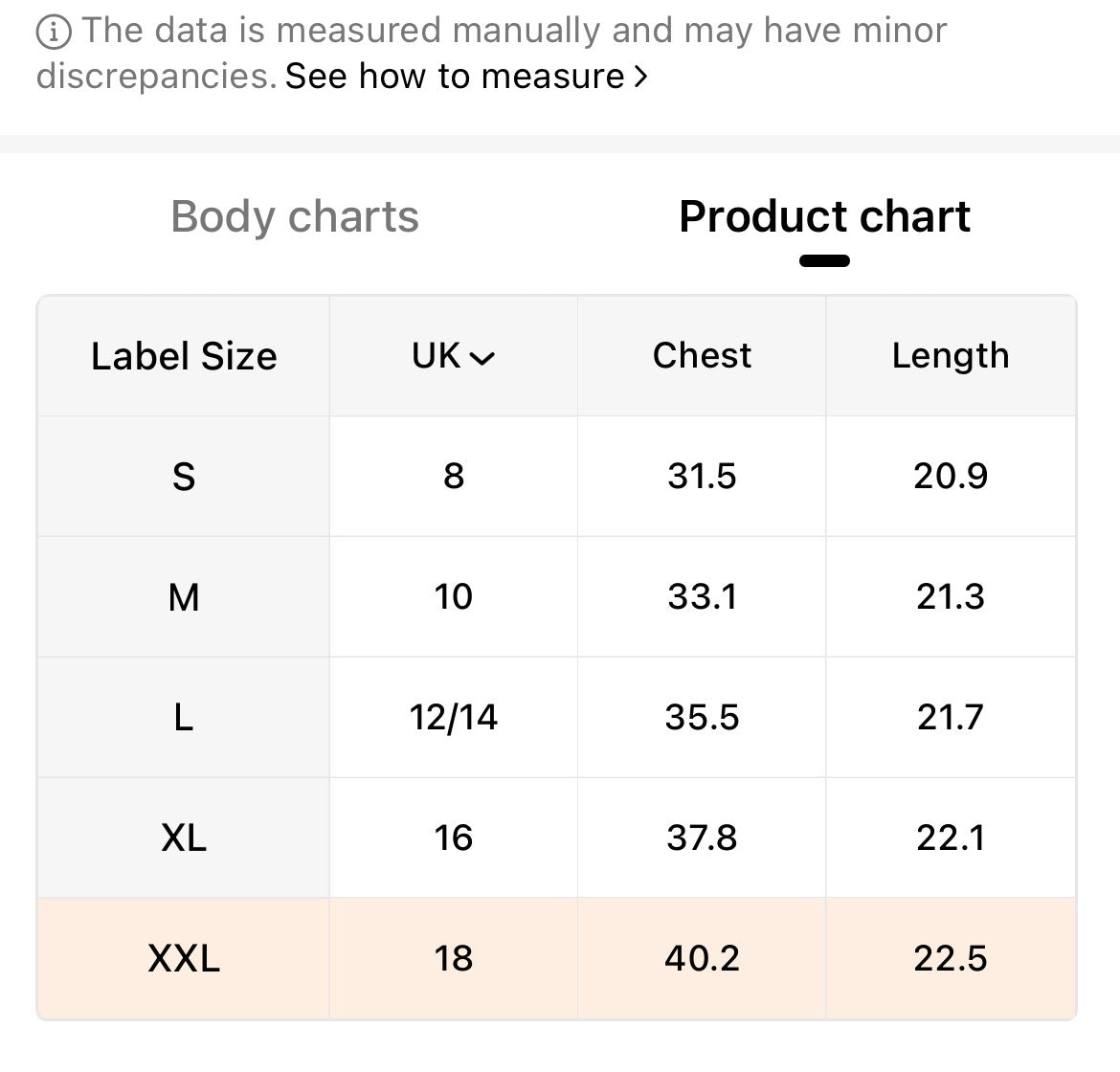Click the 31.5 chest value for size S

click(702, 476)
